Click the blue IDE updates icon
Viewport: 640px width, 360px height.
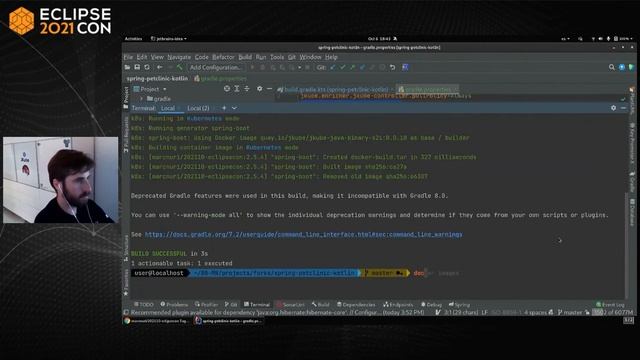(x=622, y=67)
